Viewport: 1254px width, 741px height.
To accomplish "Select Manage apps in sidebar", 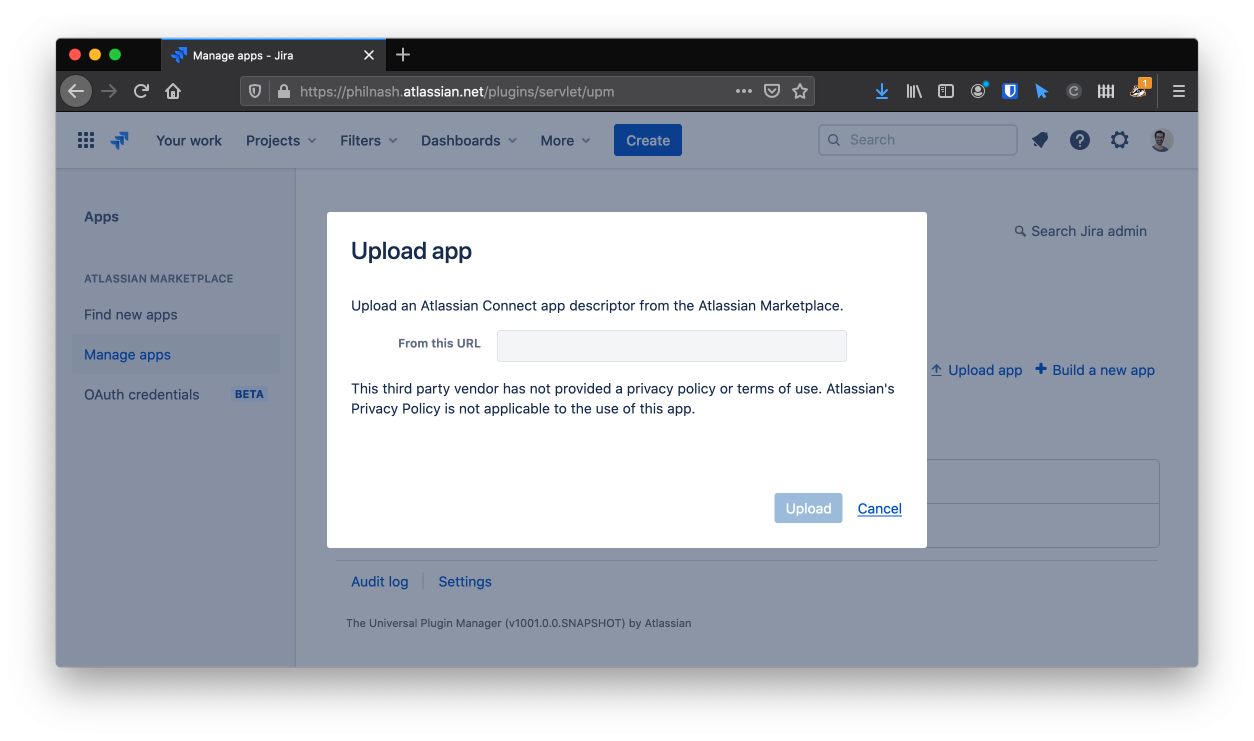I will [x=176, y=354].
